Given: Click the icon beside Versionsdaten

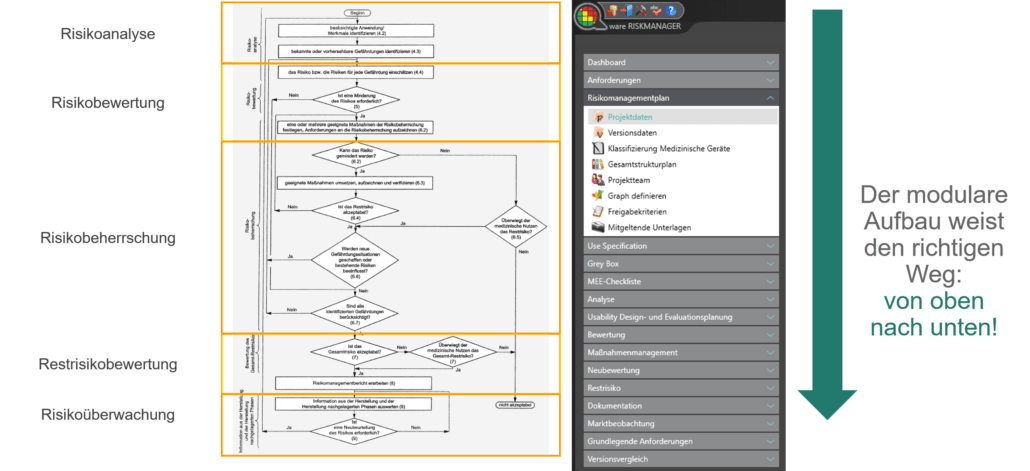Looking at the screenshot, I should tap(597, 133).
